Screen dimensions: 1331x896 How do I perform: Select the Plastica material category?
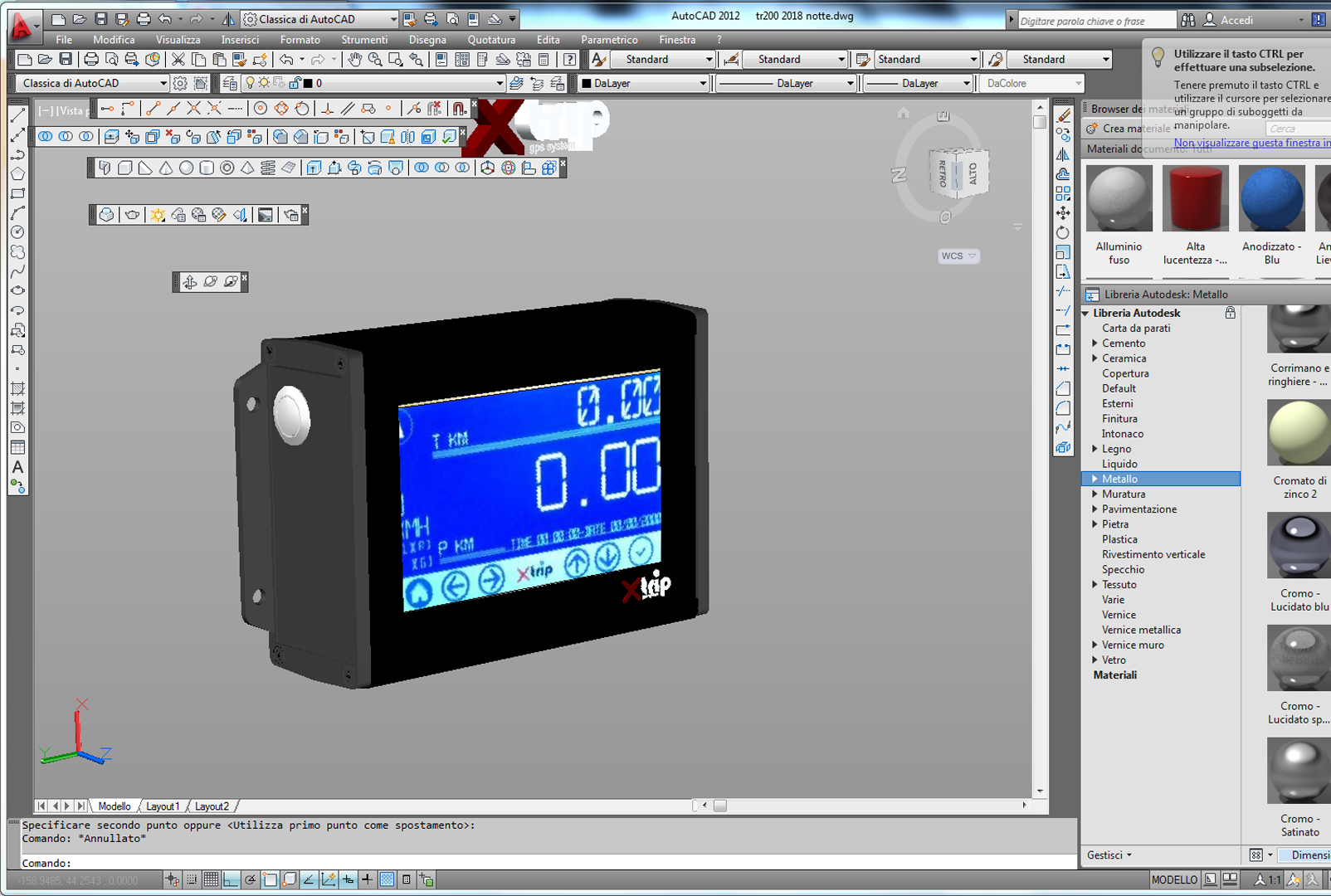1119,539
